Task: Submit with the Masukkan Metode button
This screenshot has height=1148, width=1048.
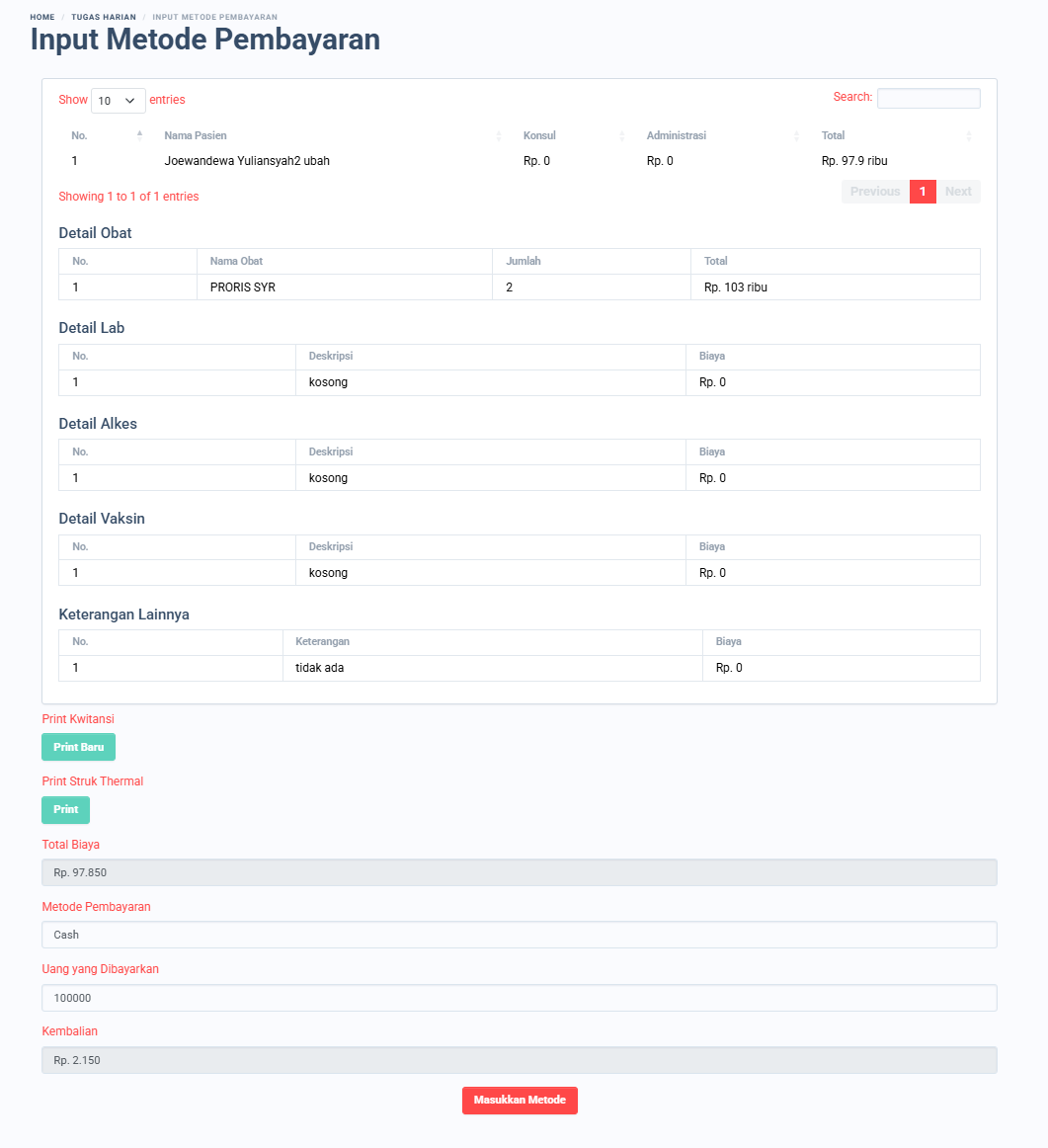Action: [520, 1100]
